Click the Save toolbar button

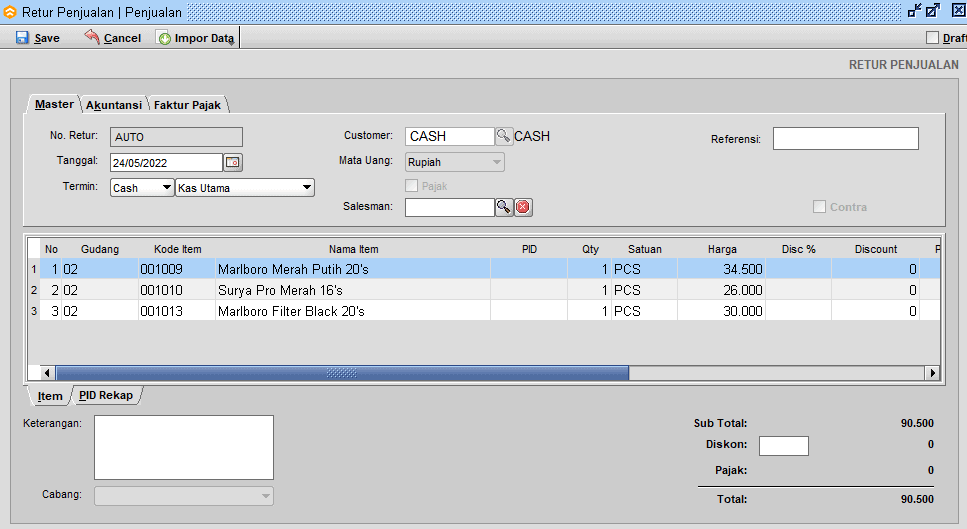38,38
